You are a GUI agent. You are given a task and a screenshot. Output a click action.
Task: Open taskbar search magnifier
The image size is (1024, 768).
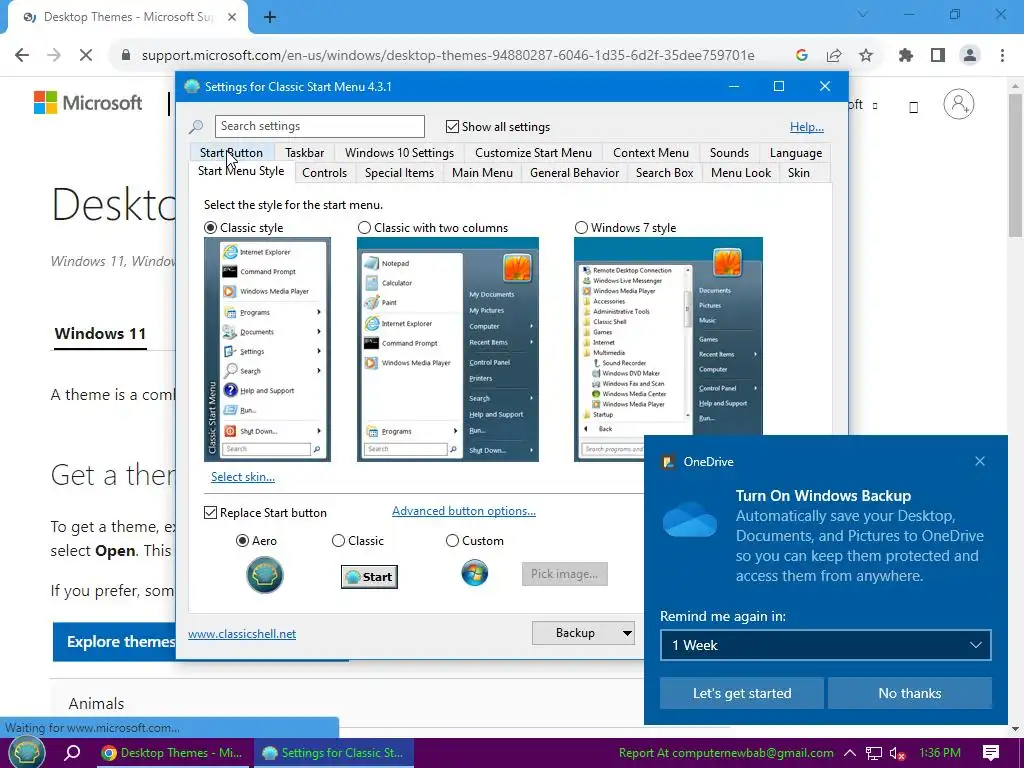[72, 752]
